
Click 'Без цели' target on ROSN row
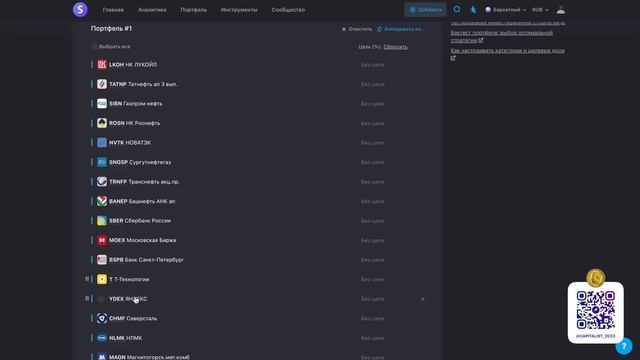pos(372,123)
